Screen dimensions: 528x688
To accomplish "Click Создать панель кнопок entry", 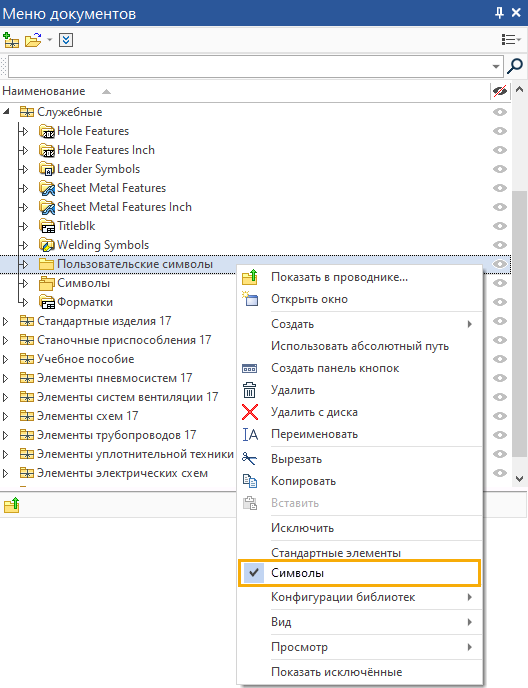I will coord(335,368).
